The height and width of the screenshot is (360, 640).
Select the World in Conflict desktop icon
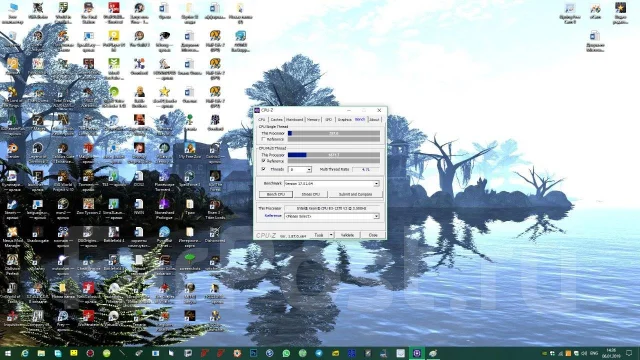tap(63, 13)
